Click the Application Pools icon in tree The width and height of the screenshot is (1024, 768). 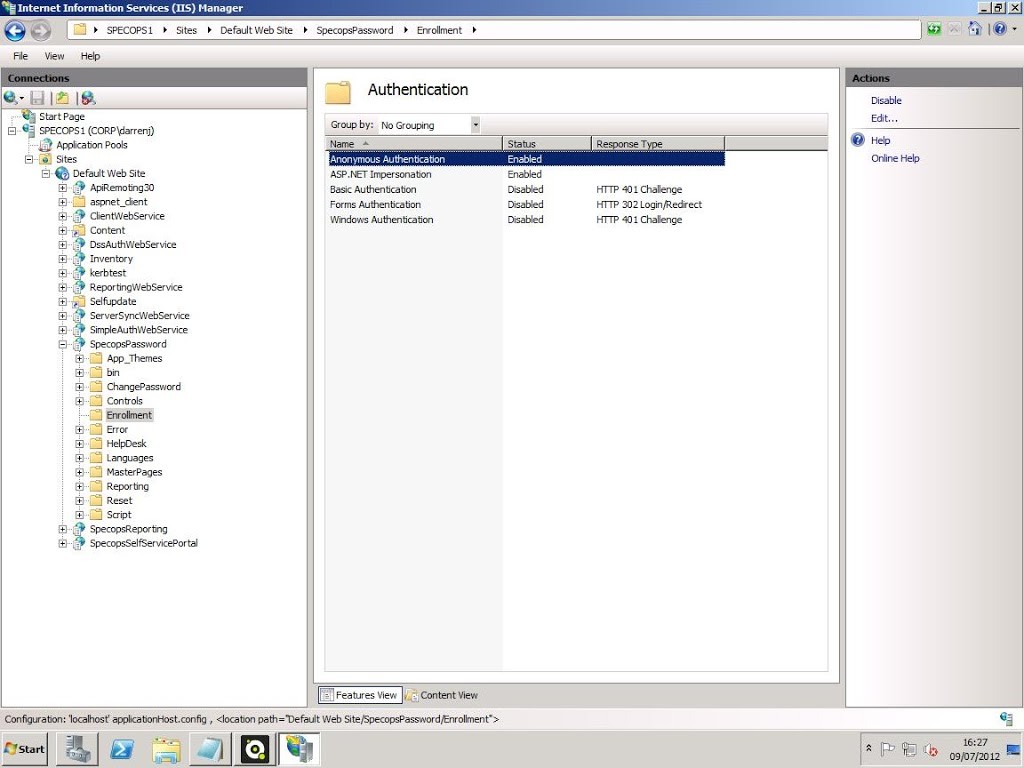pyautogui.click(x=46, y=145)
